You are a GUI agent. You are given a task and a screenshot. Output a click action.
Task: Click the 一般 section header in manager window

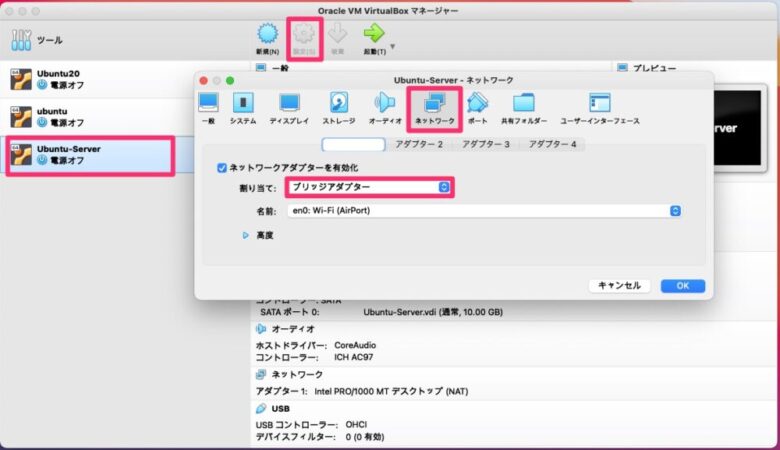pyautogui.click(x=281, y=68)
